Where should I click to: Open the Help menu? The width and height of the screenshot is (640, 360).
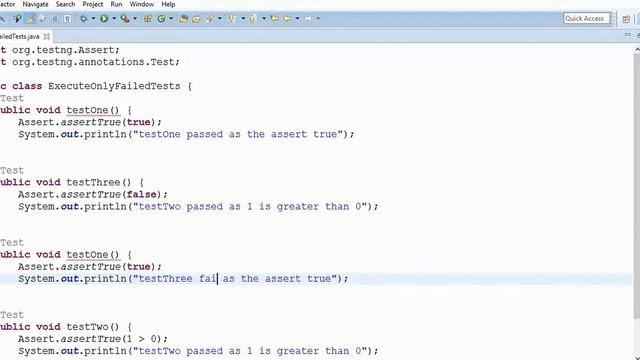tap(168, 4)
